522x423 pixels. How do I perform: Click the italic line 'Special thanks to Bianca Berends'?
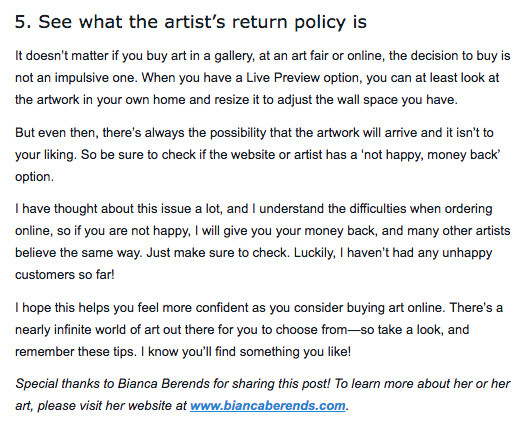[x=263, y=395]
